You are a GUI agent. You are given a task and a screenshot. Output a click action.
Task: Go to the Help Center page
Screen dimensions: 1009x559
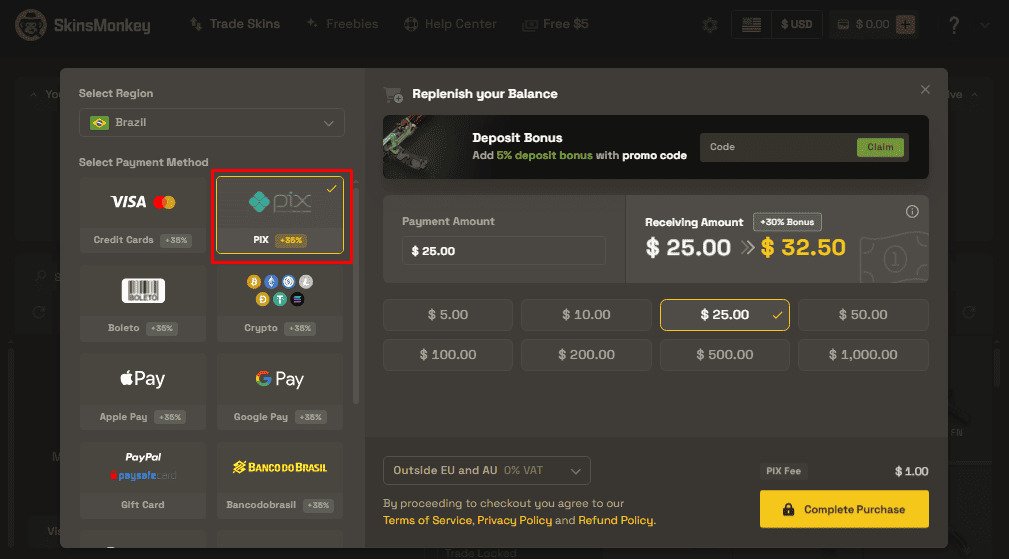[x=450, y=24]
